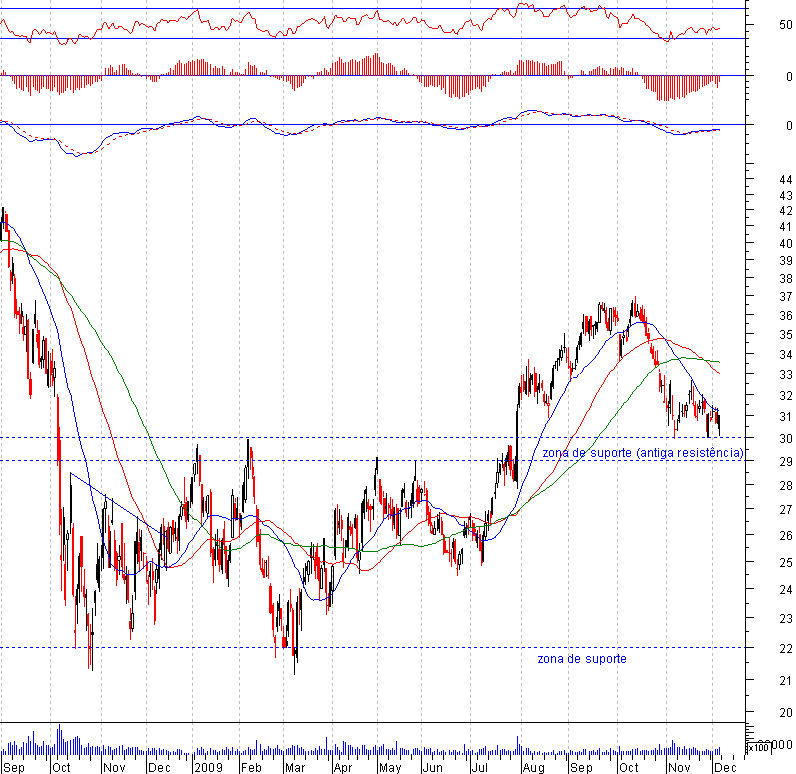
Task: Click price axis label 40
Action: coord(786,244)
